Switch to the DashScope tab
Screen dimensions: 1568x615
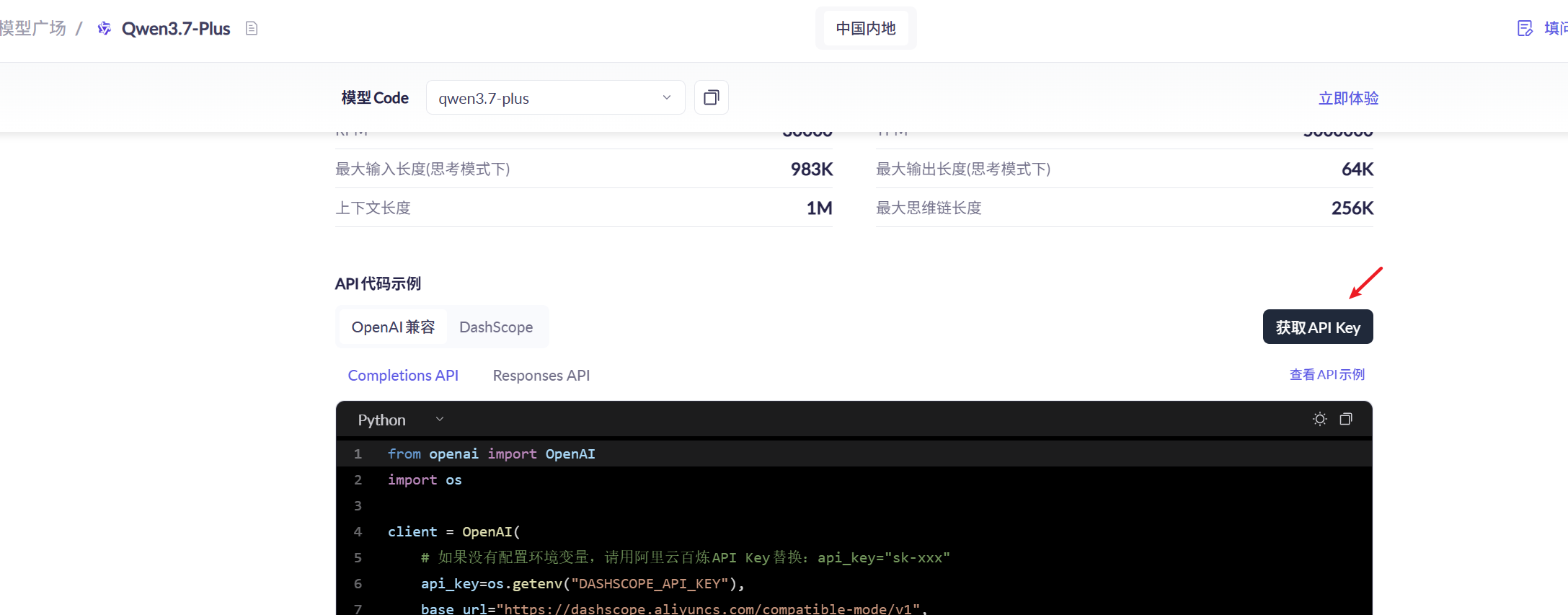496,327
